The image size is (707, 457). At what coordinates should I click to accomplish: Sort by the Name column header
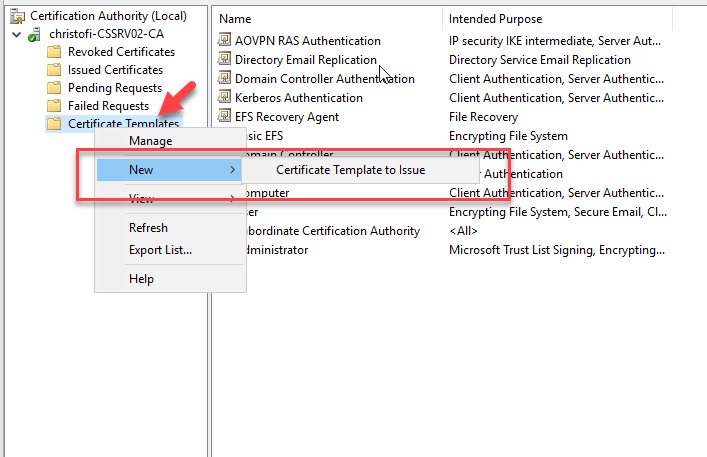click(235, 19)
